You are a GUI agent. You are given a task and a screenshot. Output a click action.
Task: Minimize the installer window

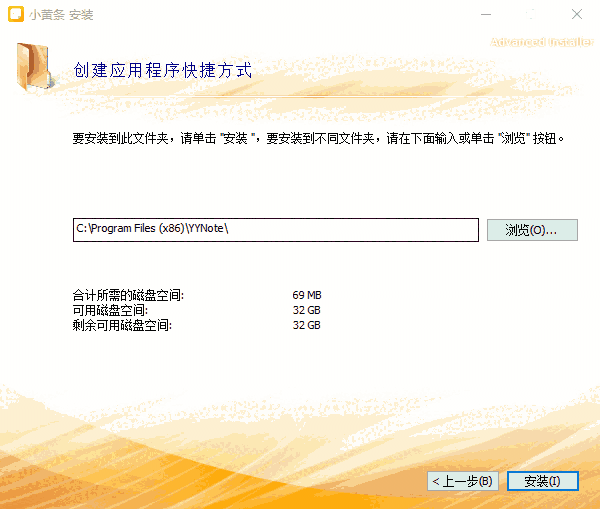click(x=486, y=15)
